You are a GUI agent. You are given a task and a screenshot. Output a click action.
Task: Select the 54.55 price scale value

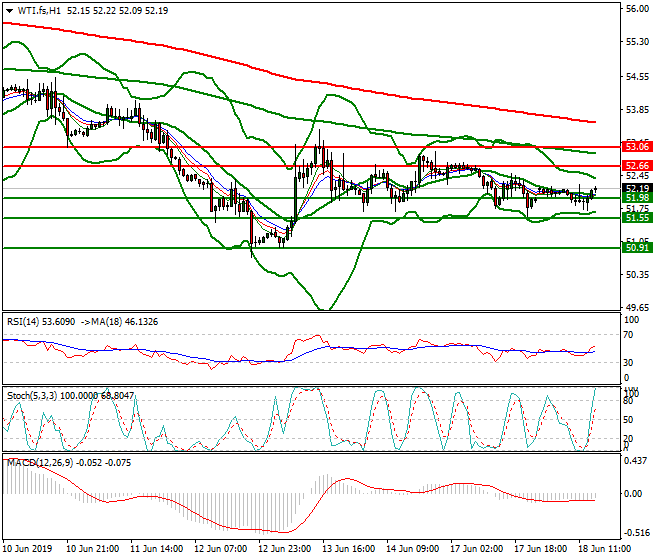point(637,77)
